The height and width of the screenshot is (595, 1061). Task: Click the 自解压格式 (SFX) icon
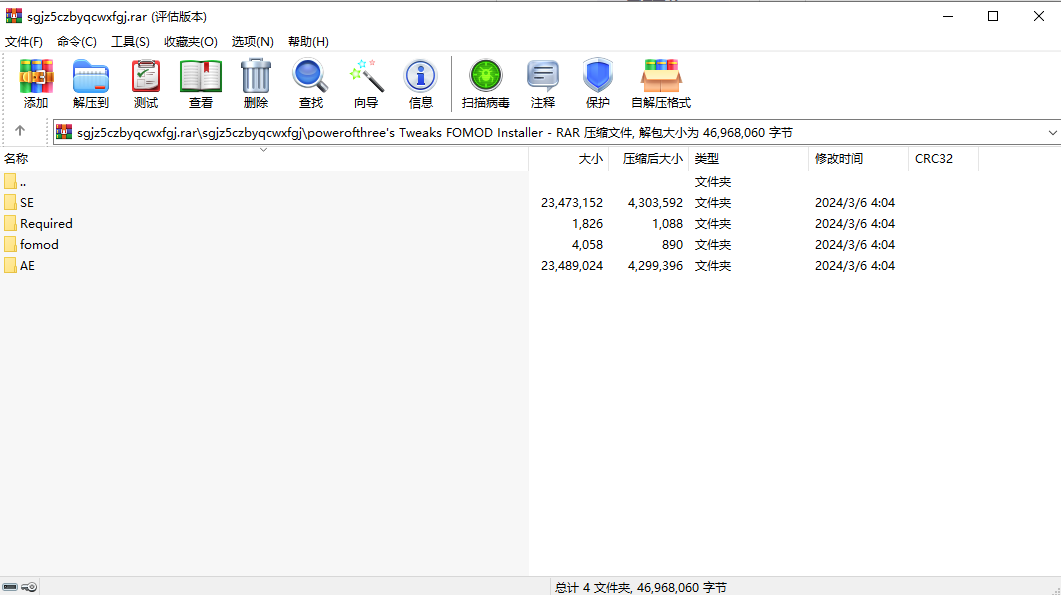pyautogui.click(x=661, y=83)
